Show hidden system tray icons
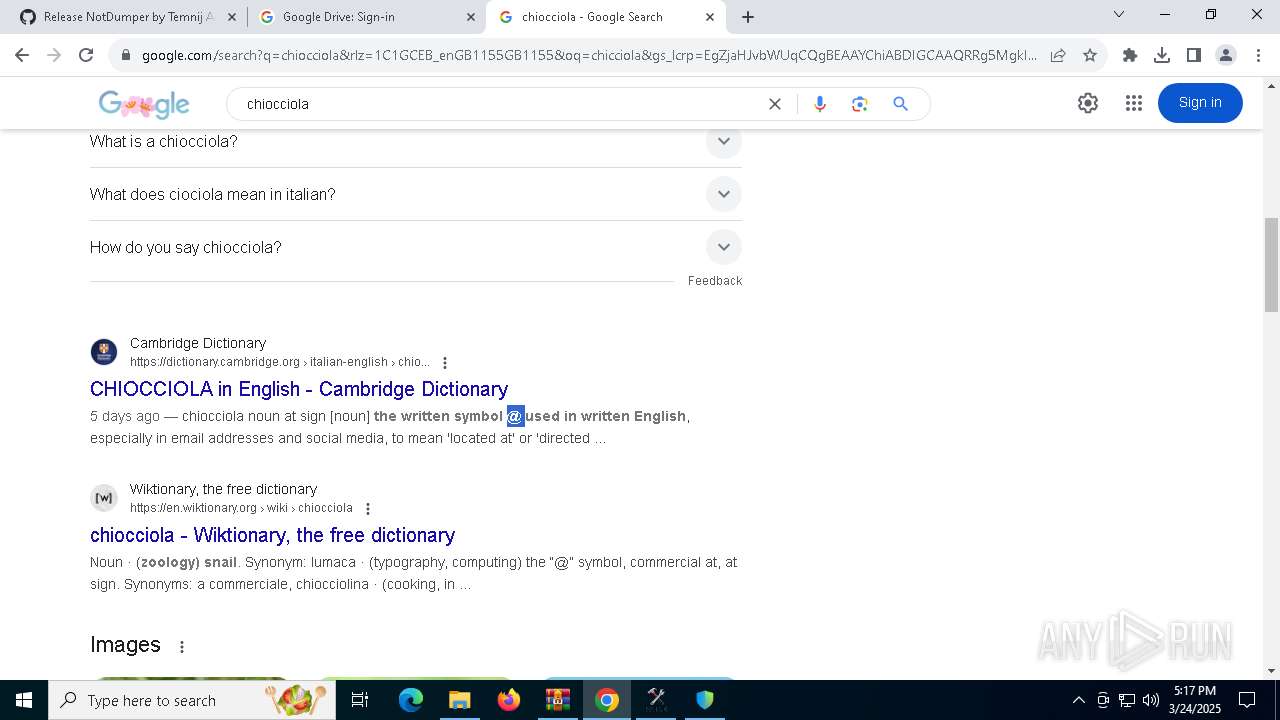Viewport: 1280px width, 720px height. click(x=1078, y=700)
